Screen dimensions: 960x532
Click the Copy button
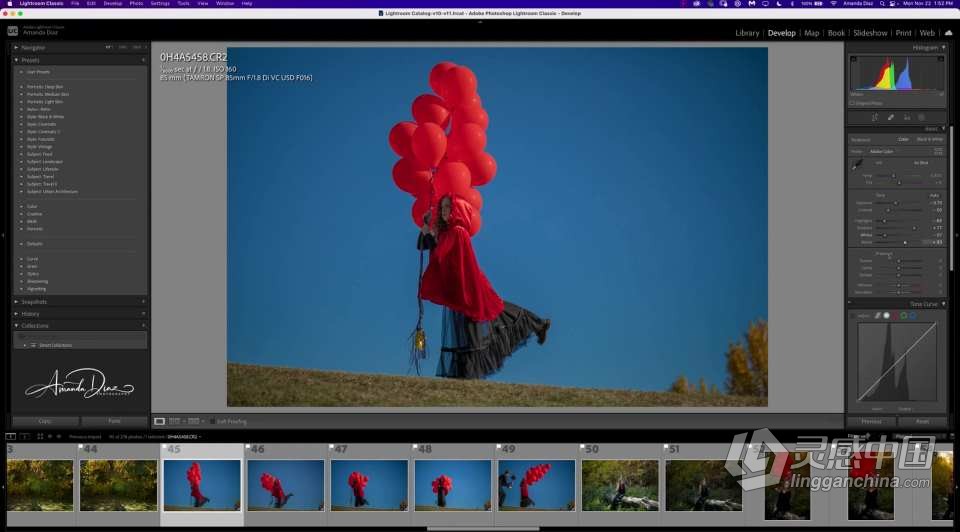[45, 421]
